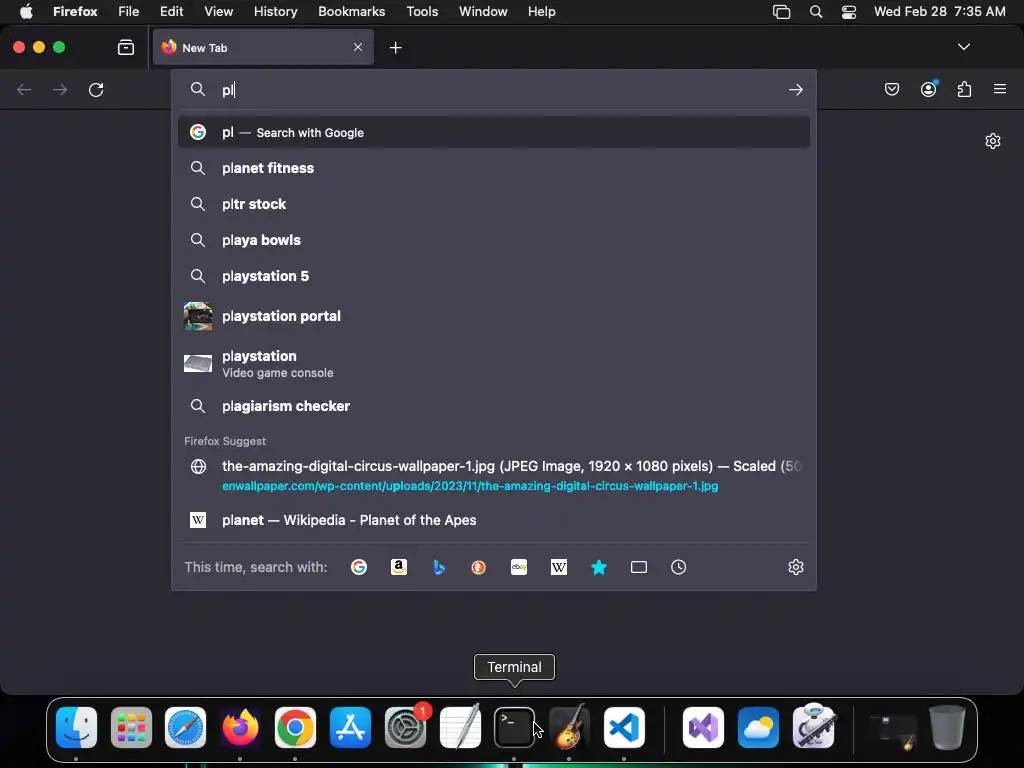The image size is (1024, 768).
Task: Open the File menu
Action: click(129, 11)
